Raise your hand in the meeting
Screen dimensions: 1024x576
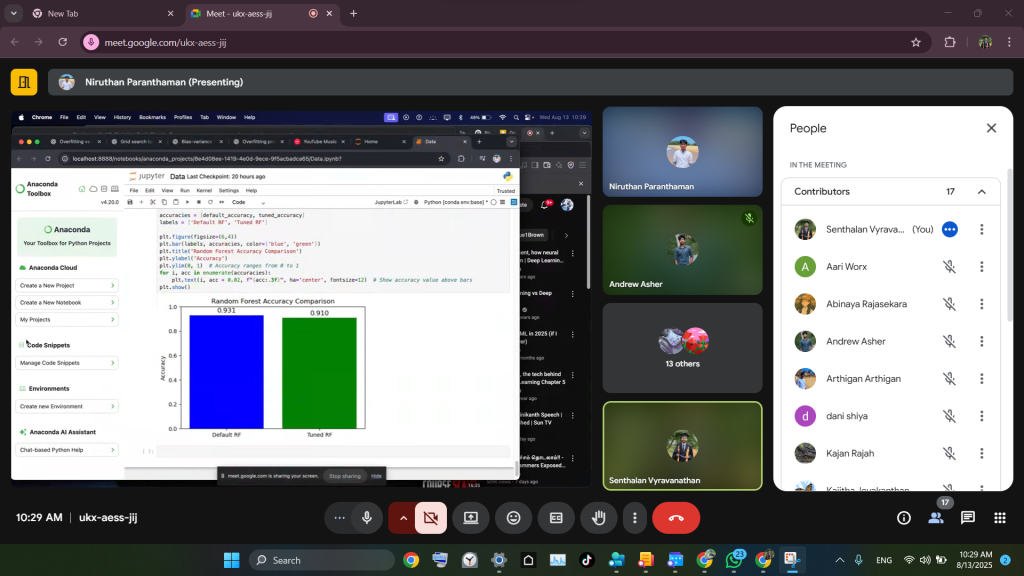click(599, 518)
